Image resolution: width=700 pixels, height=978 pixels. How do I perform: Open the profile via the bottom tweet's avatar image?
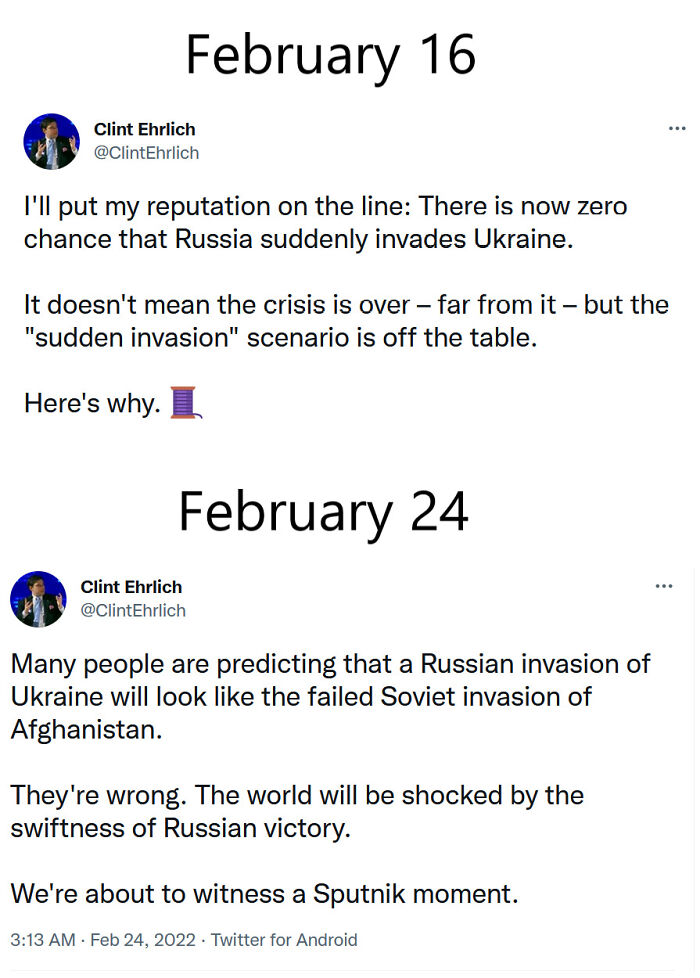38,600
